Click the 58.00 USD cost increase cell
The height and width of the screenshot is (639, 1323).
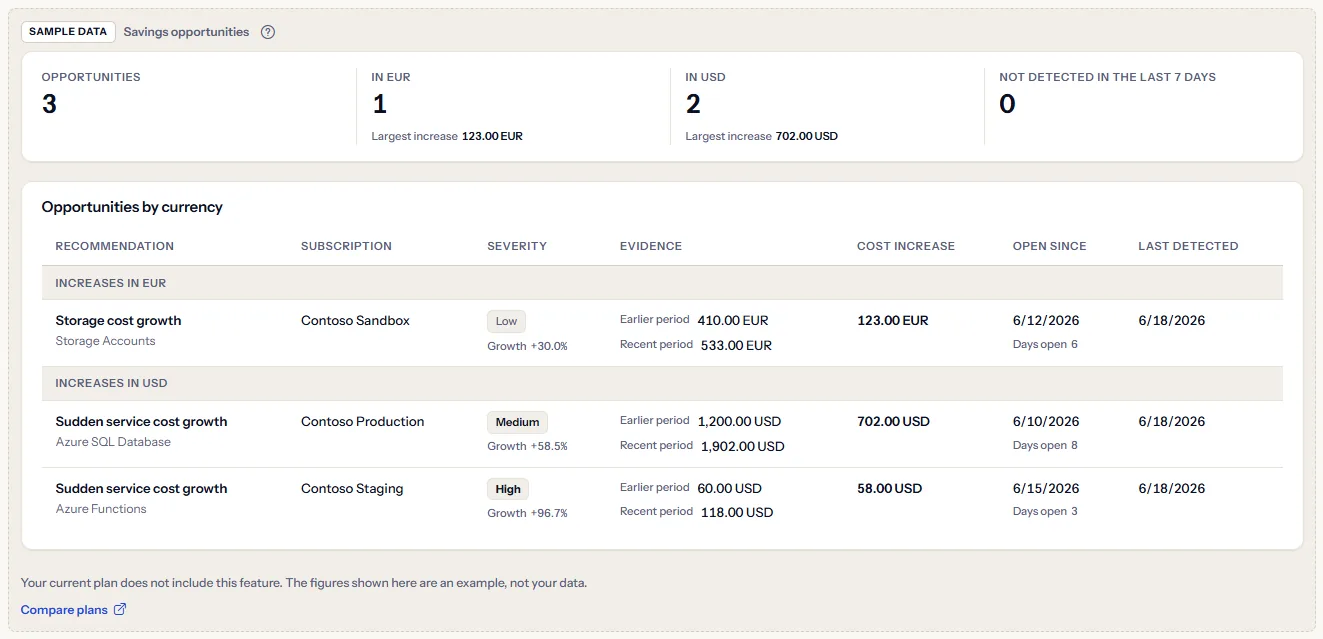tap(889, 489)
